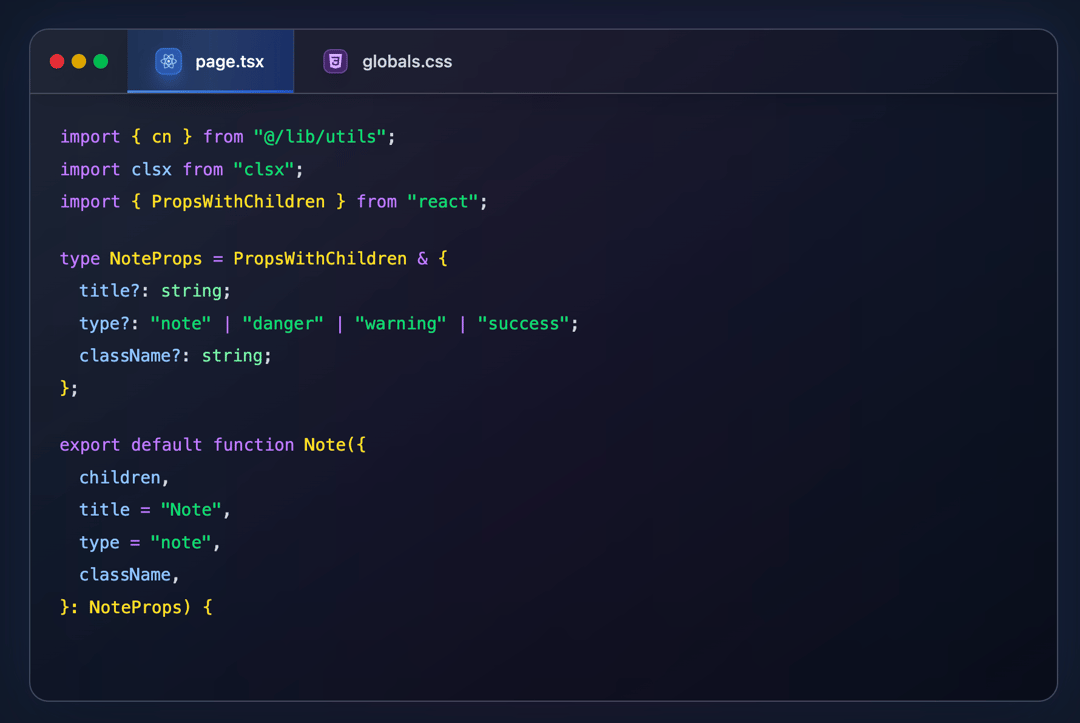Click the CSS icon on globals.css tab
This screenshot has height=723, width=1080.
pos(335,61)
